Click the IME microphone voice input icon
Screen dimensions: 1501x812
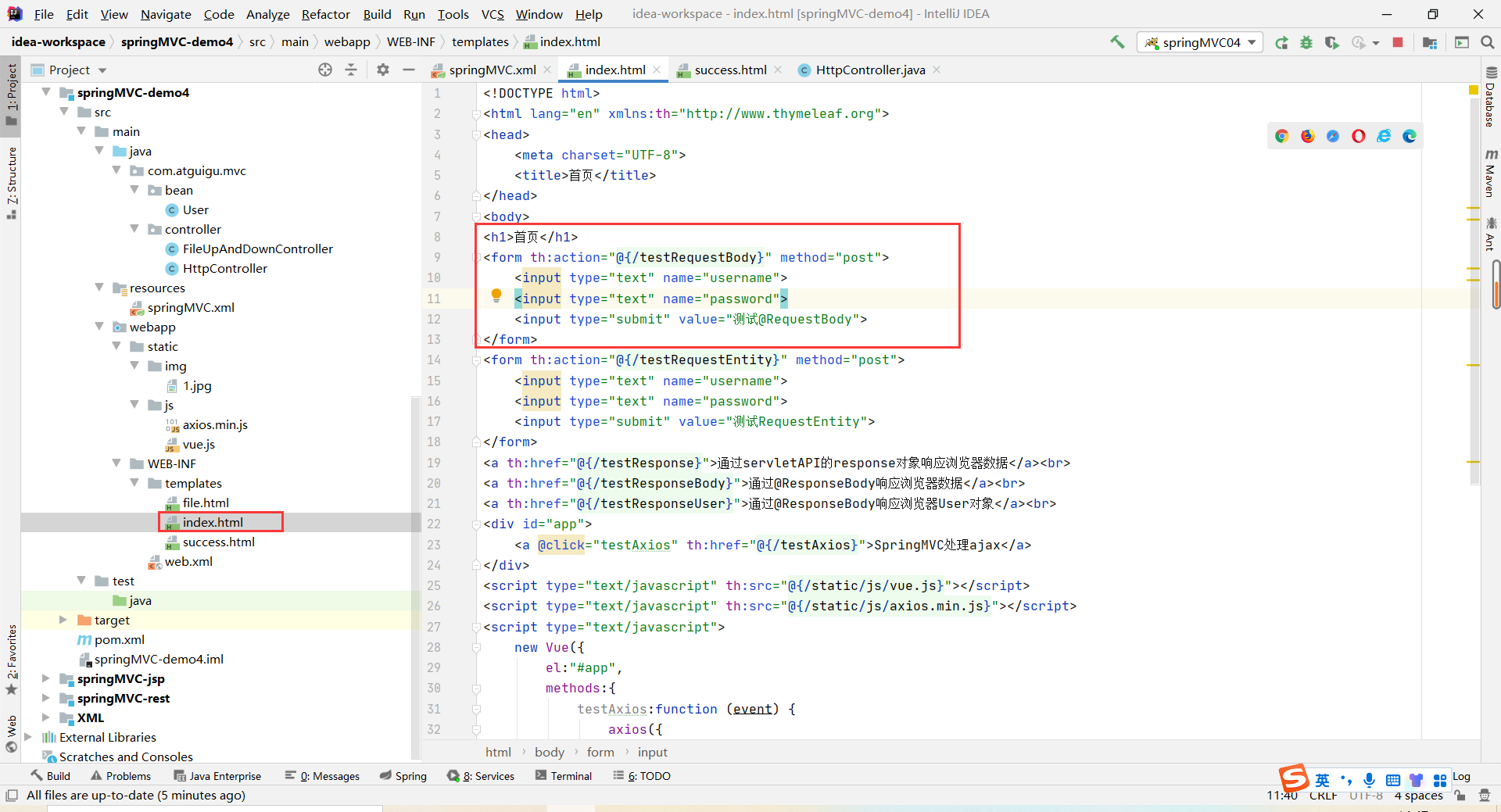click(x=1369, y=780)
